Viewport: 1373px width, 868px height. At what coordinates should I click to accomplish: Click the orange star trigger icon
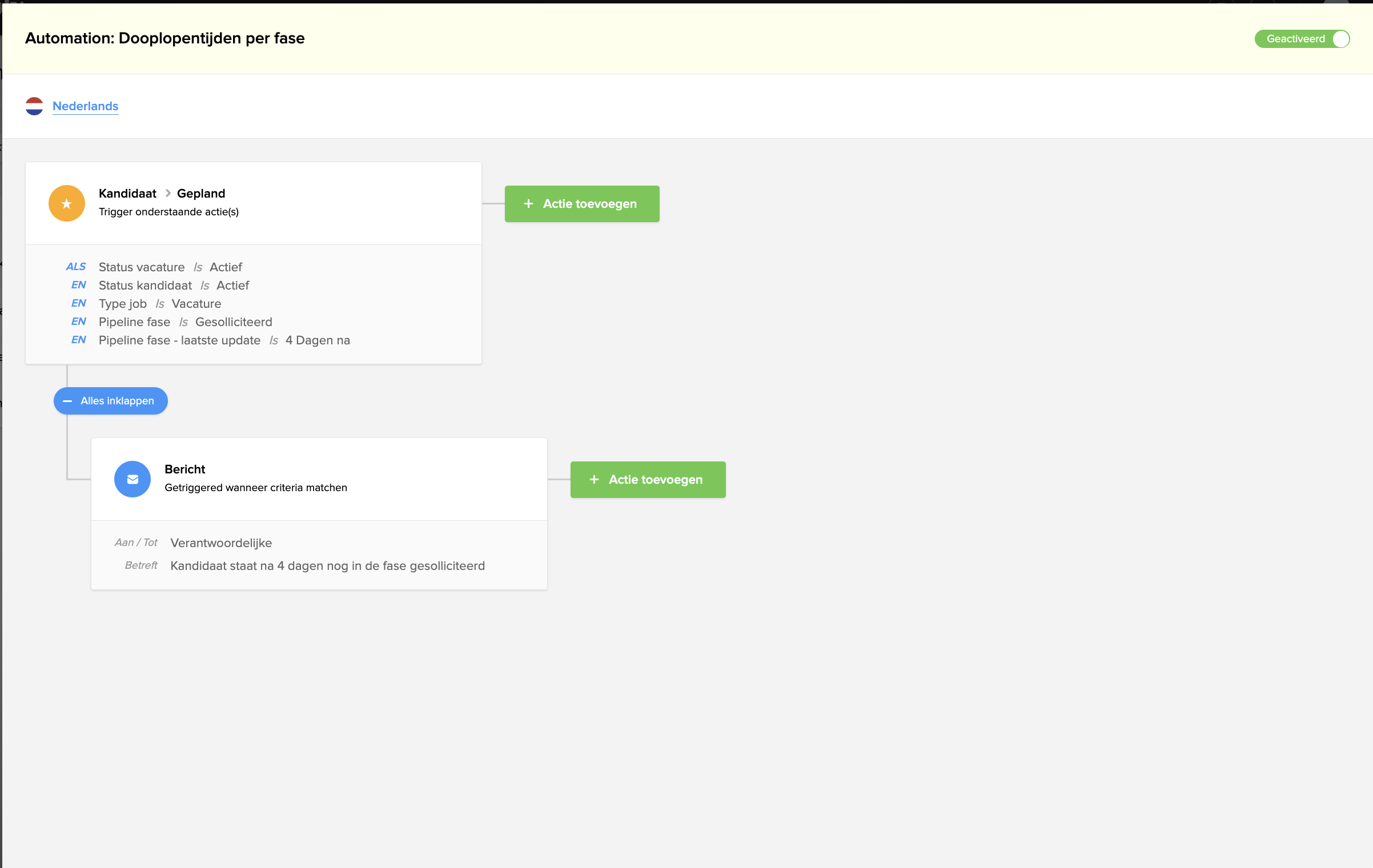click(67, 203)
